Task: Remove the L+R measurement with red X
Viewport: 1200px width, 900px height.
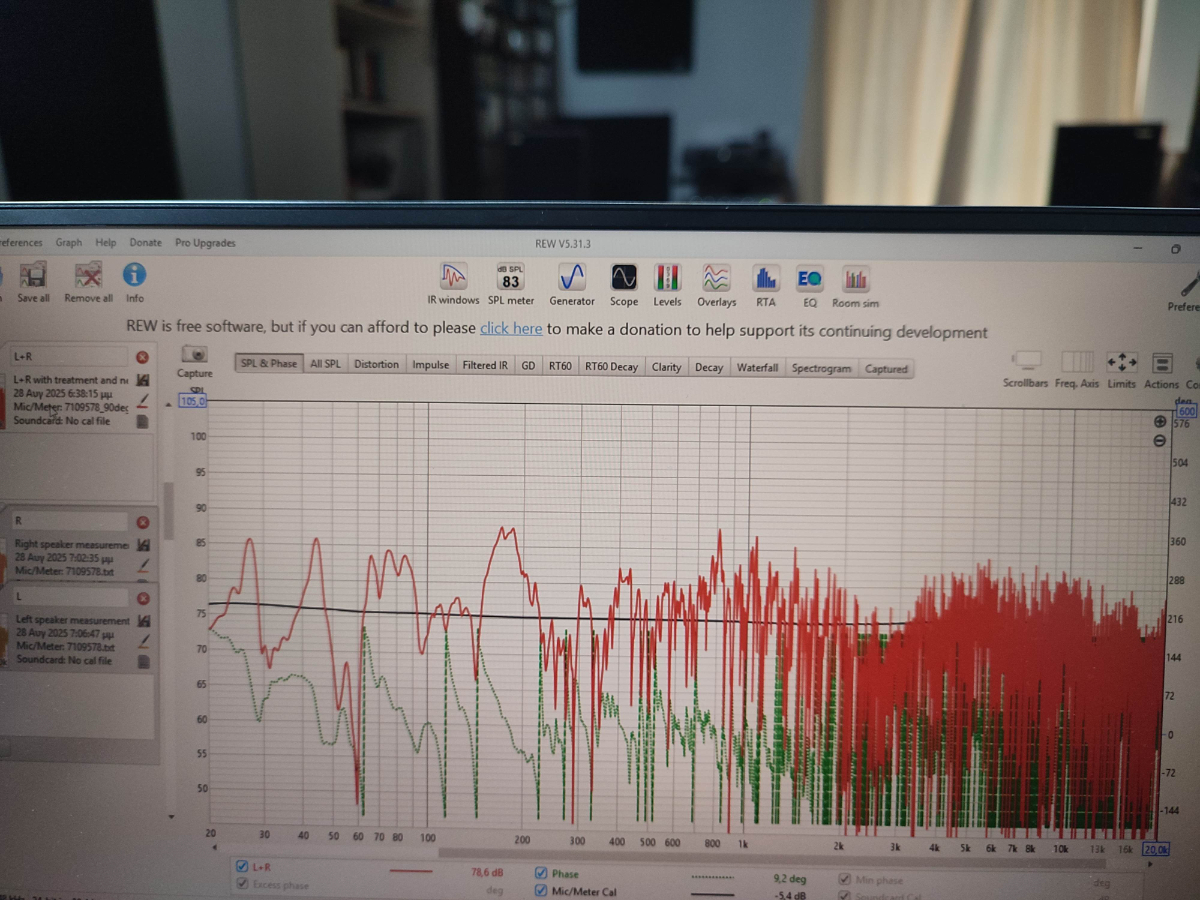Action: [142, 357]
